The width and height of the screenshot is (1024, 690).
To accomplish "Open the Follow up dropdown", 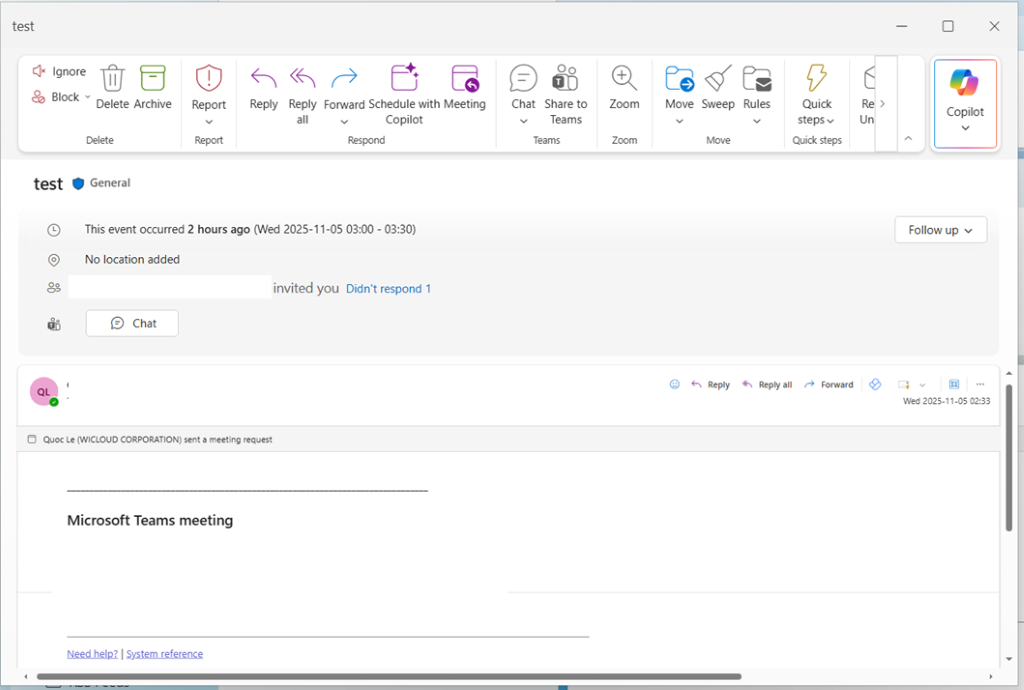I will coord(940,230).
